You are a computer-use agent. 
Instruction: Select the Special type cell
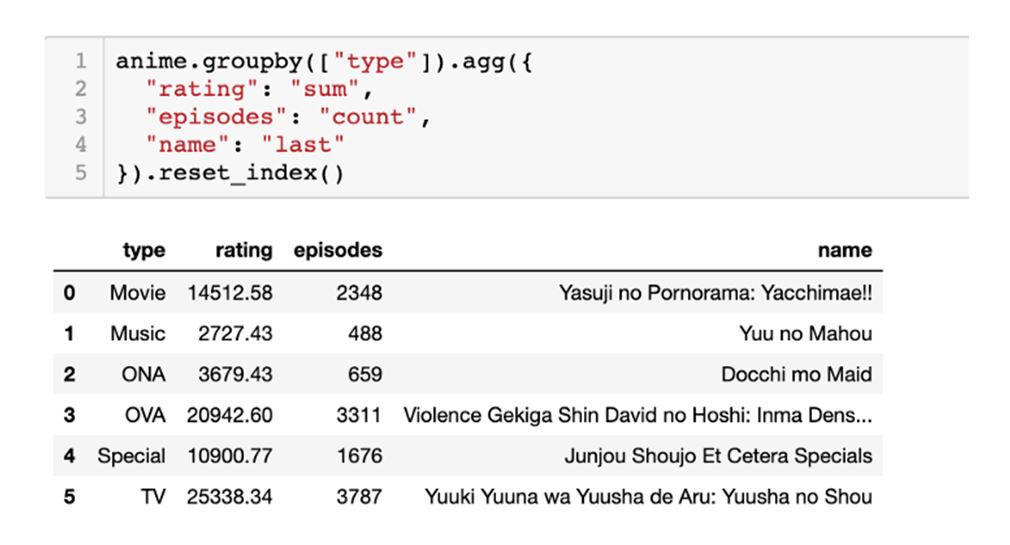point(131,456)
